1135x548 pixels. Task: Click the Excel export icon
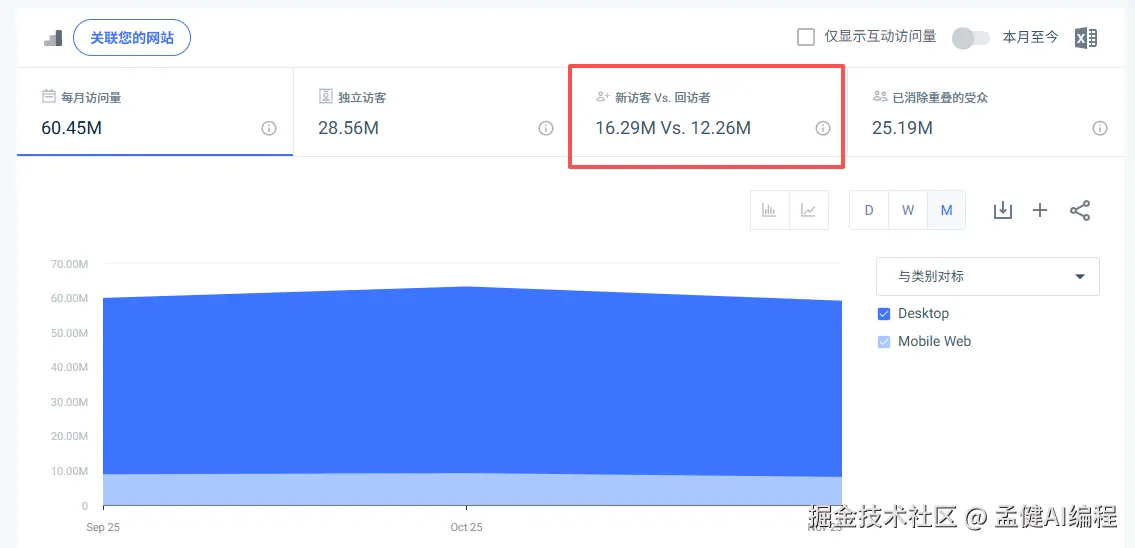coord(1086,38)
